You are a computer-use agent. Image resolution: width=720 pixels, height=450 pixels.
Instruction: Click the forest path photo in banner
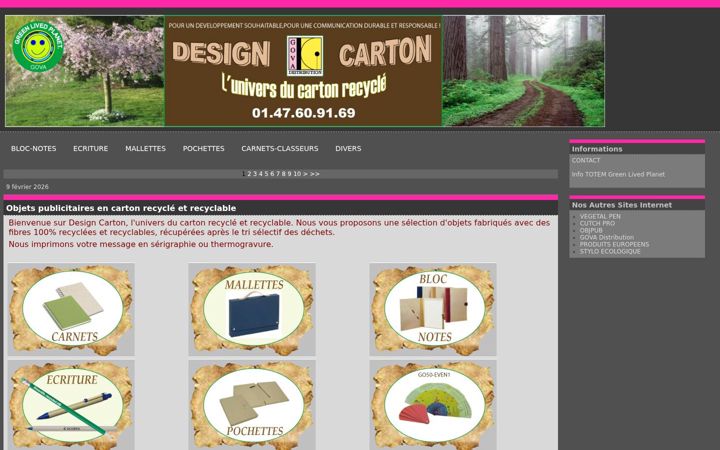(523, 71)
